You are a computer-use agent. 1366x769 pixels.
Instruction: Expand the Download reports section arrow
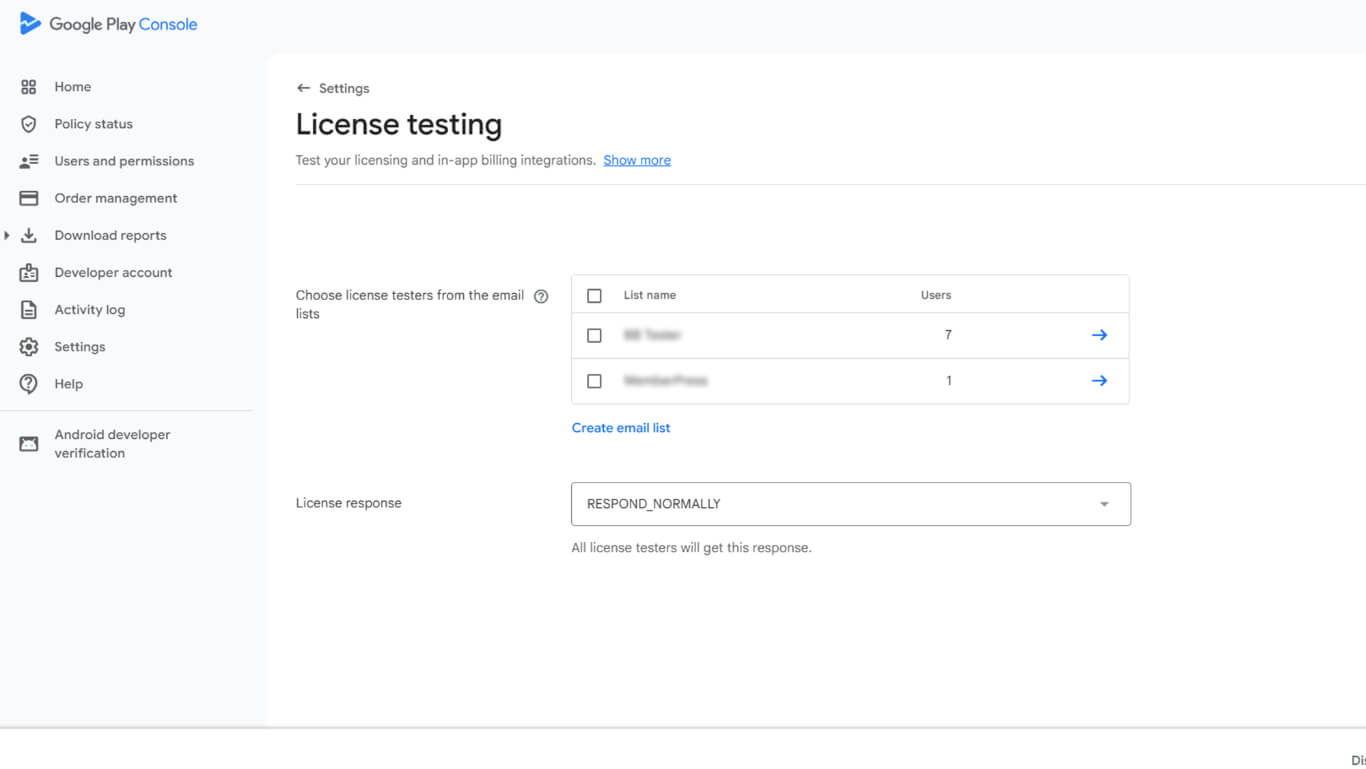click(7, 236)
